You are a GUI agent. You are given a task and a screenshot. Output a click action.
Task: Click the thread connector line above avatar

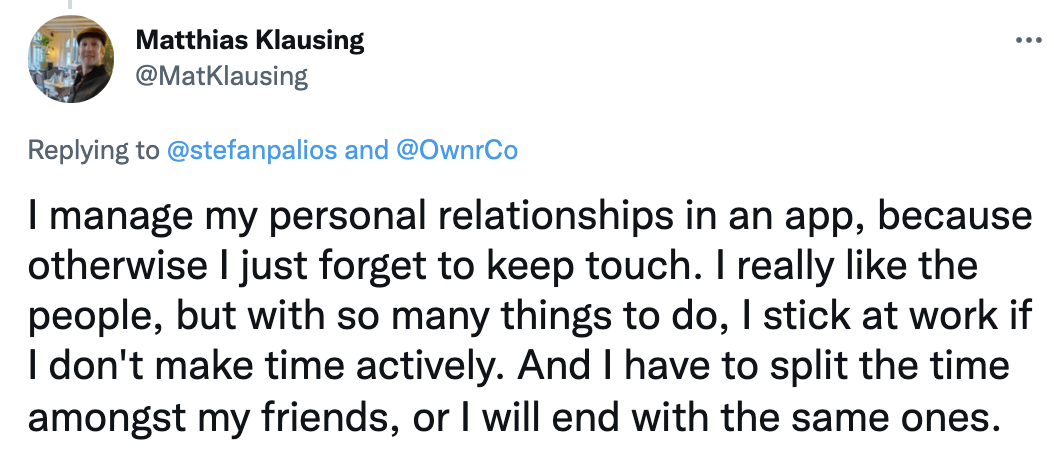[x=69, y=4]
